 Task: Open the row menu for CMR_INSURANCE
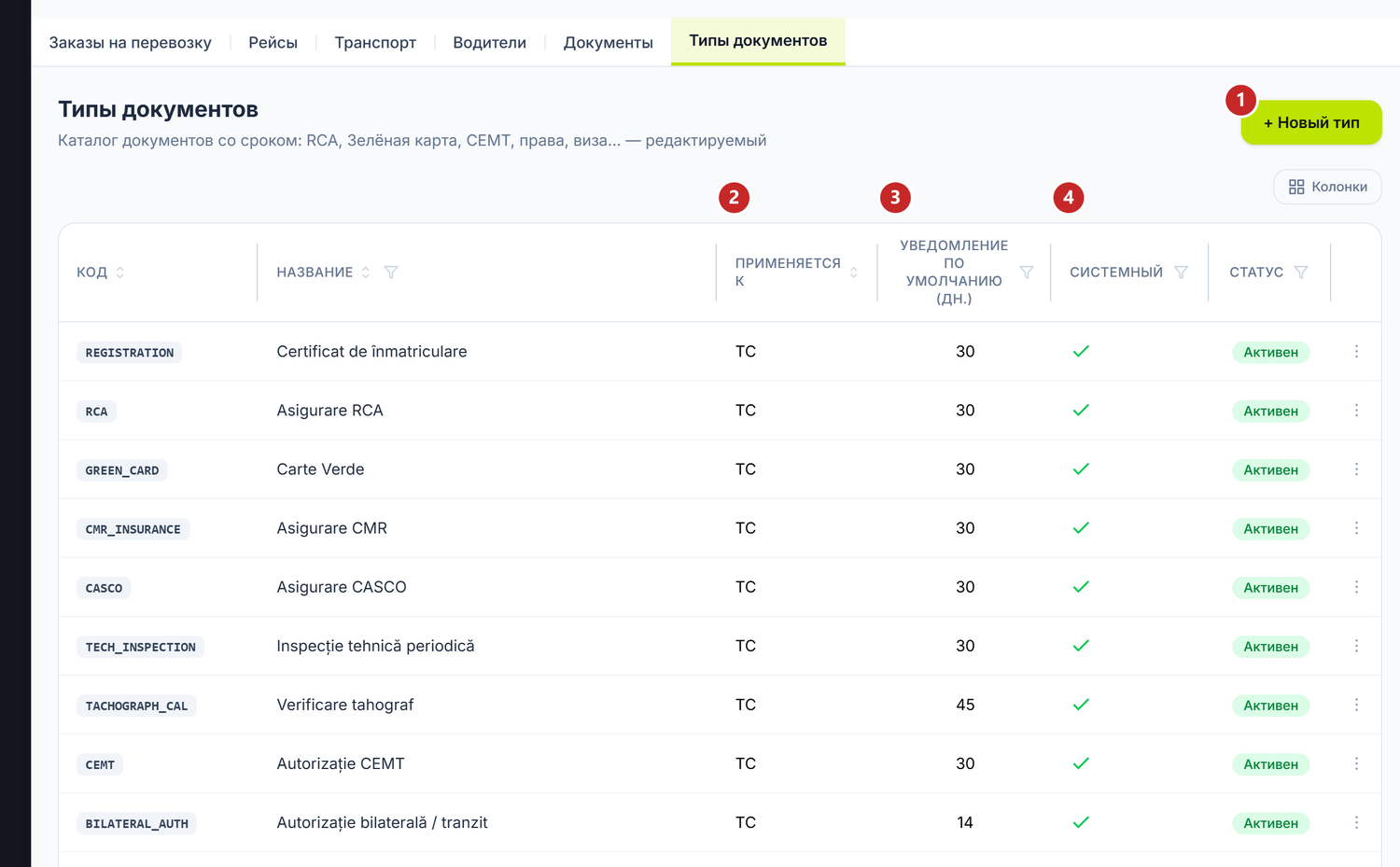coord(1356,528)
